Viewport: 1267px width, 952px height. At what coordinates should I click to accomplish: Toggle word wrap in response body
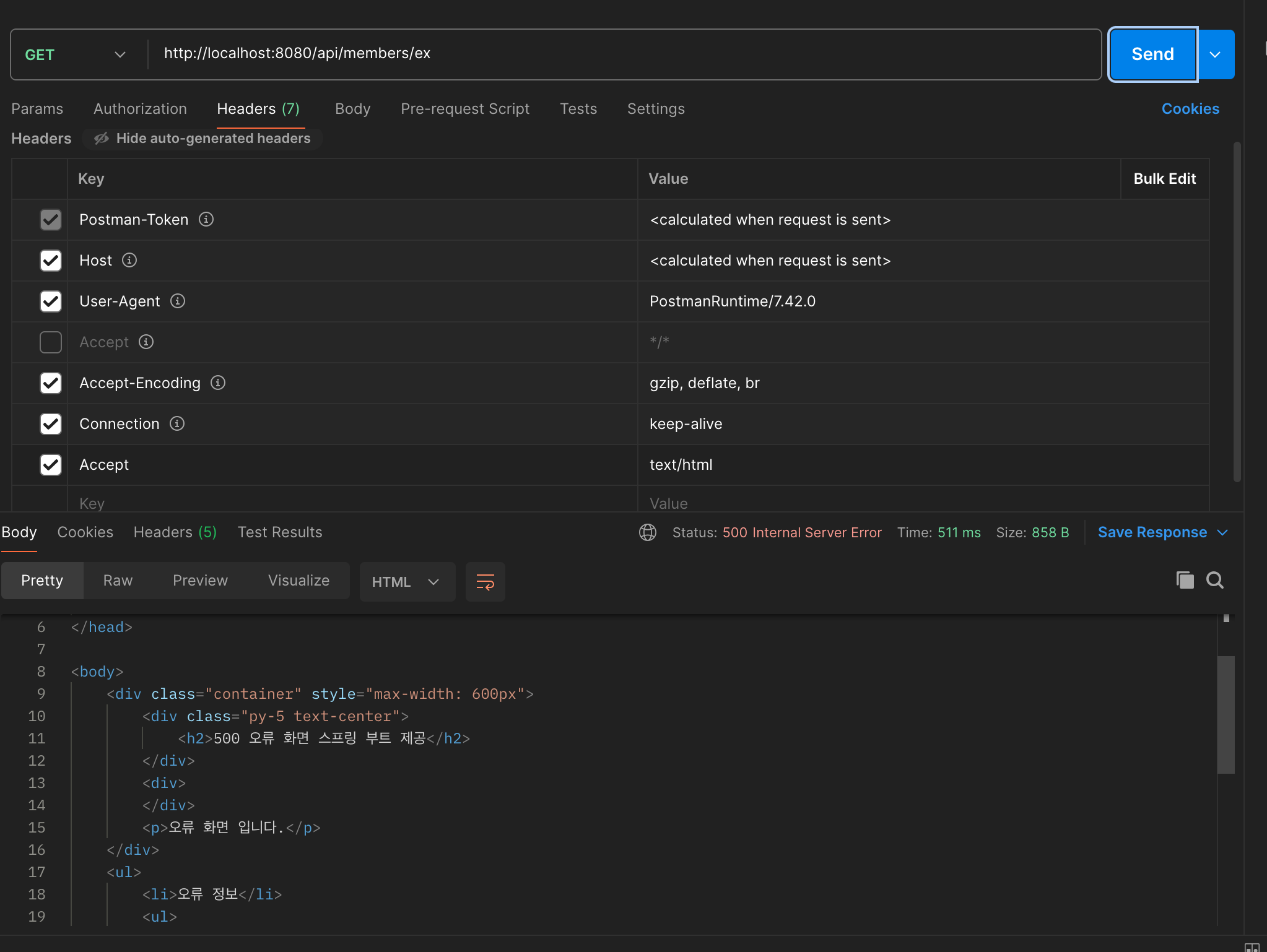pyautogui.click(x=485, y=581)
